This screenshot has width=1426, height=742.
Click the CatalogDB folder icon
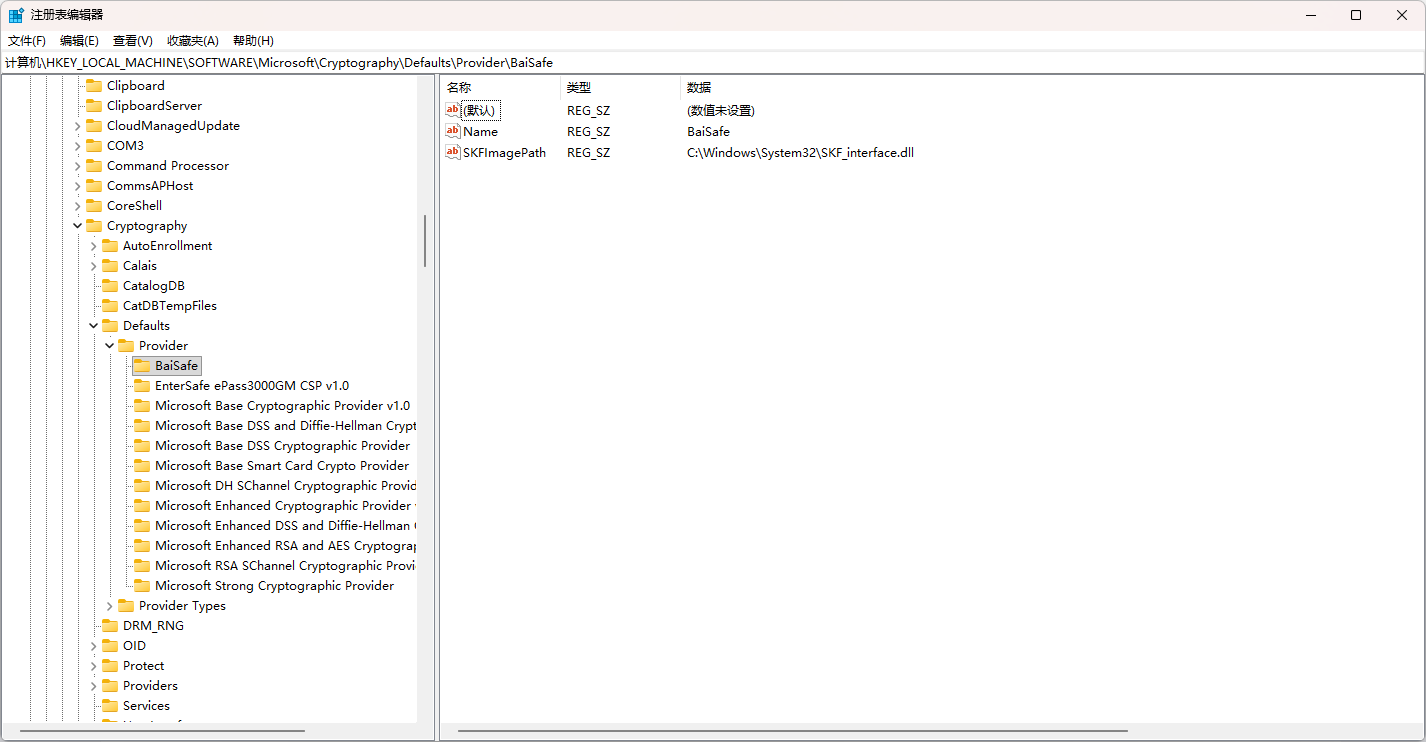coord(110,286)
